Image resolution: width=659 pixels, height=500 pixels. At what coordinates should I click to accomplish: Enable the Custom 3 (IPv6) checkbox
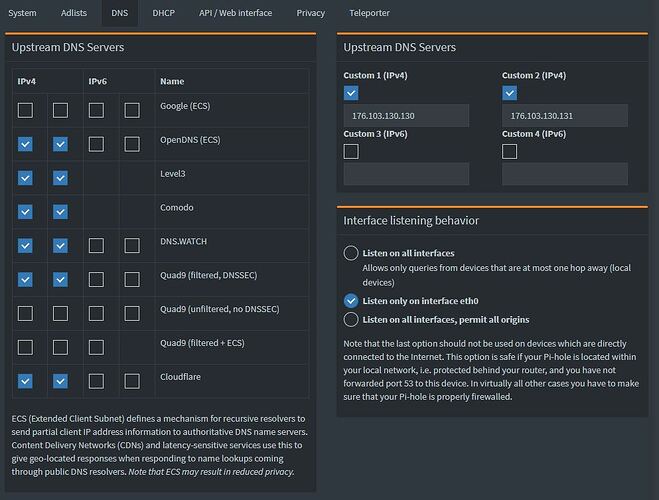[351, 151]
